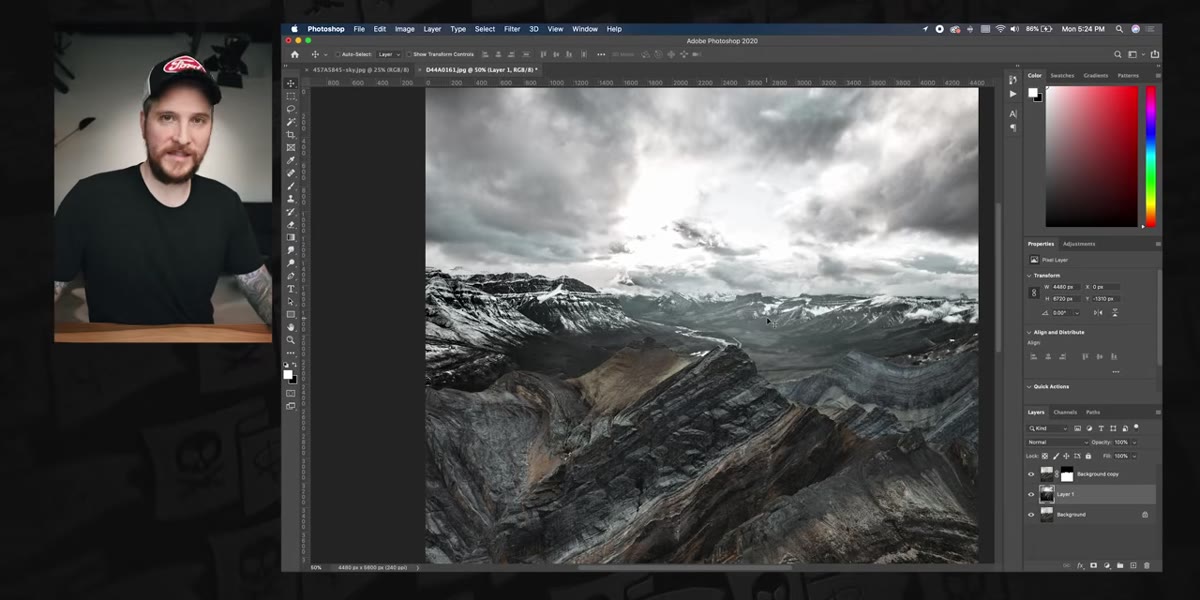Screen dimensions: 1200x600
Task: Create a new layer icon
Action: [x=1133, y=566]
